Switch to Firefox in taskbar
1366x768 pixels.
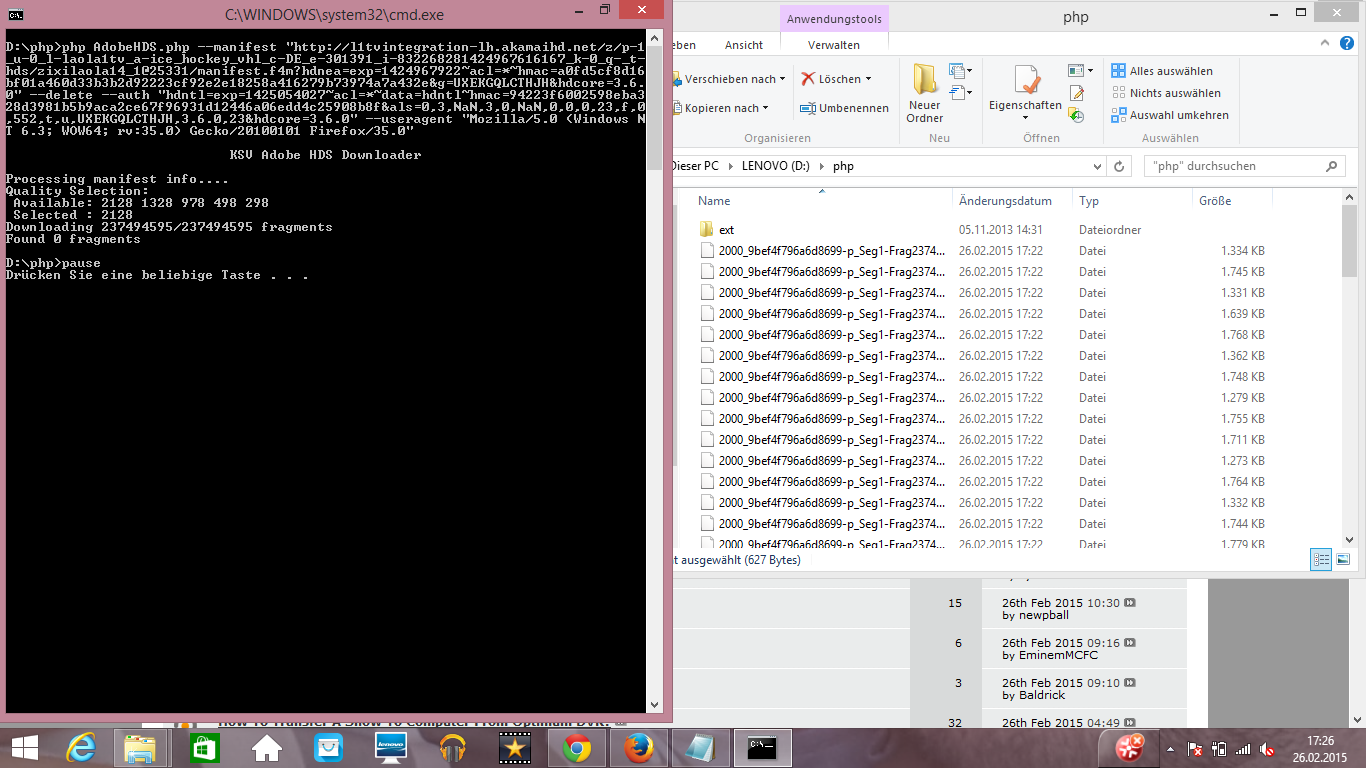click(638, 747)
